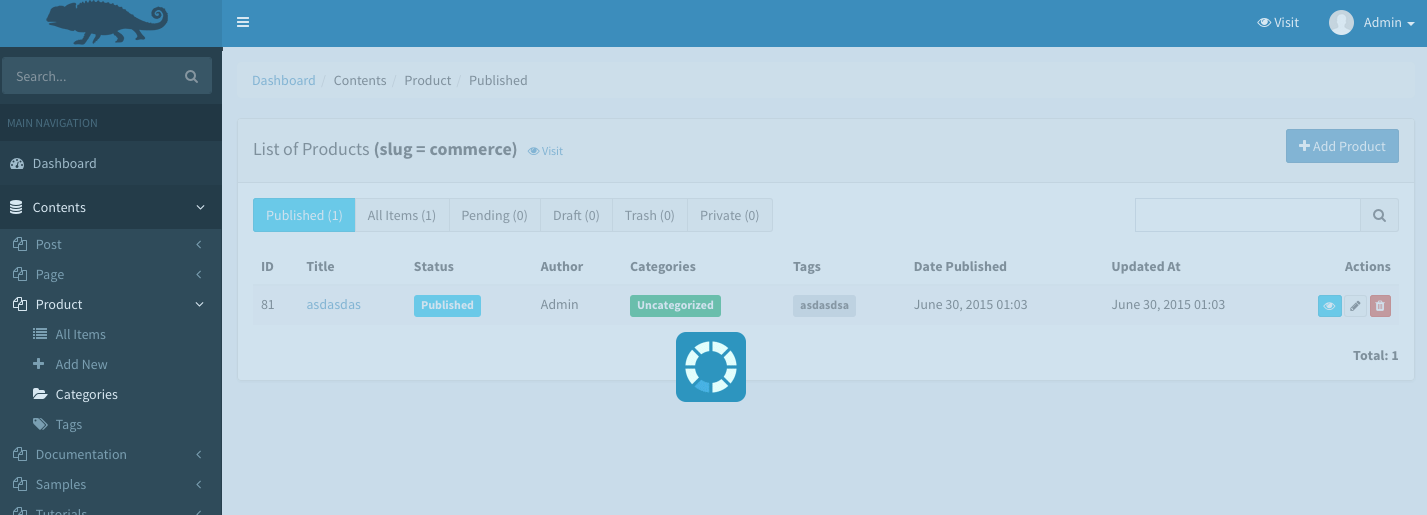The image size is (1427, 515).
Task: Click the Published status badge
Action: (447, 305)
